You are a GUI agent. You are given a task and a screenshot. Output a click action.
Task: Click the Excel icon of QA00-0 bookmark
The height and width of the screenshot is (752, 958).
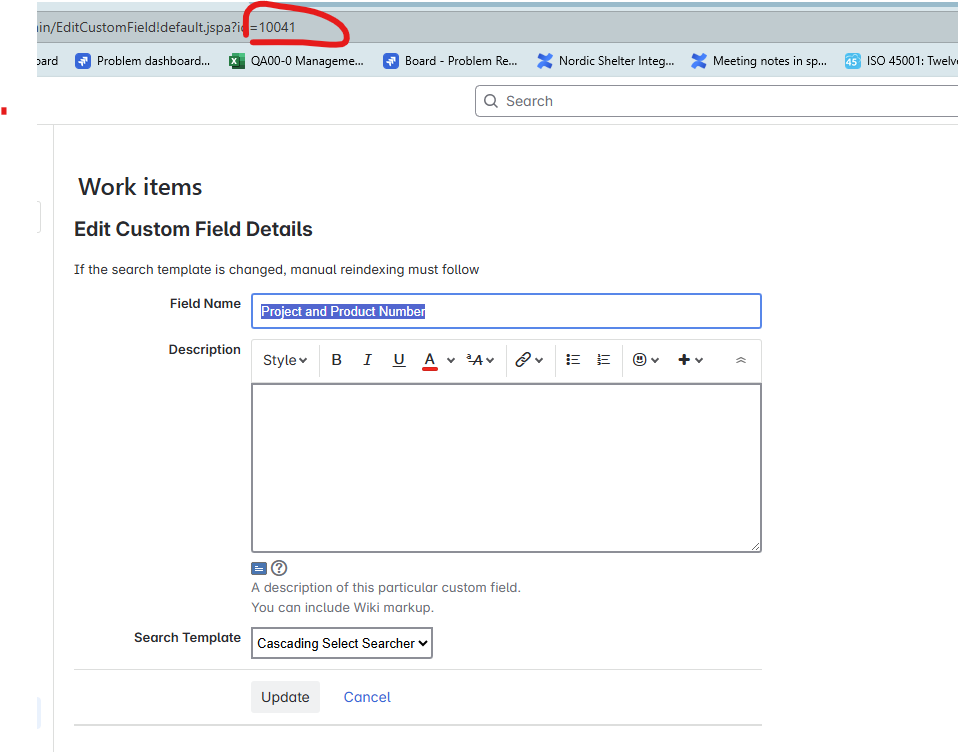tap(237, 61)
